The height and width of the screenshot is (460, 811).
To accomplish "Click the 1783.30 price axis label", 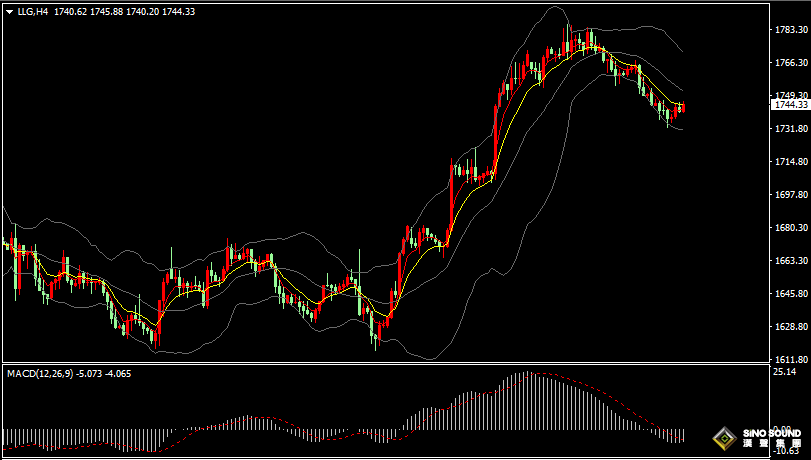I will (791, 30).
